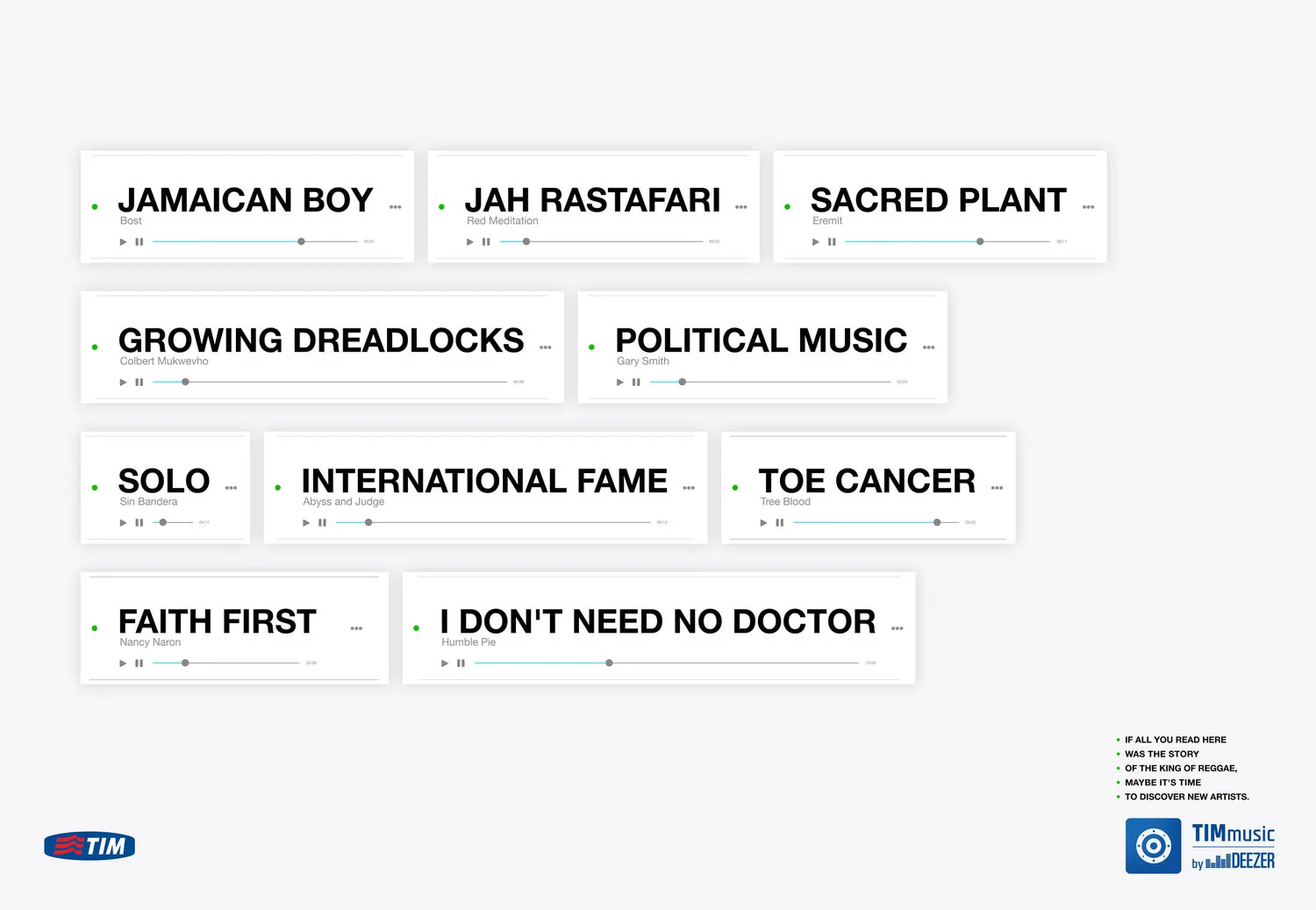The height and width of the screenshot is (910, 1316).
Task: Open options for I Don't Need No Doctor
Action: (897, 628)
